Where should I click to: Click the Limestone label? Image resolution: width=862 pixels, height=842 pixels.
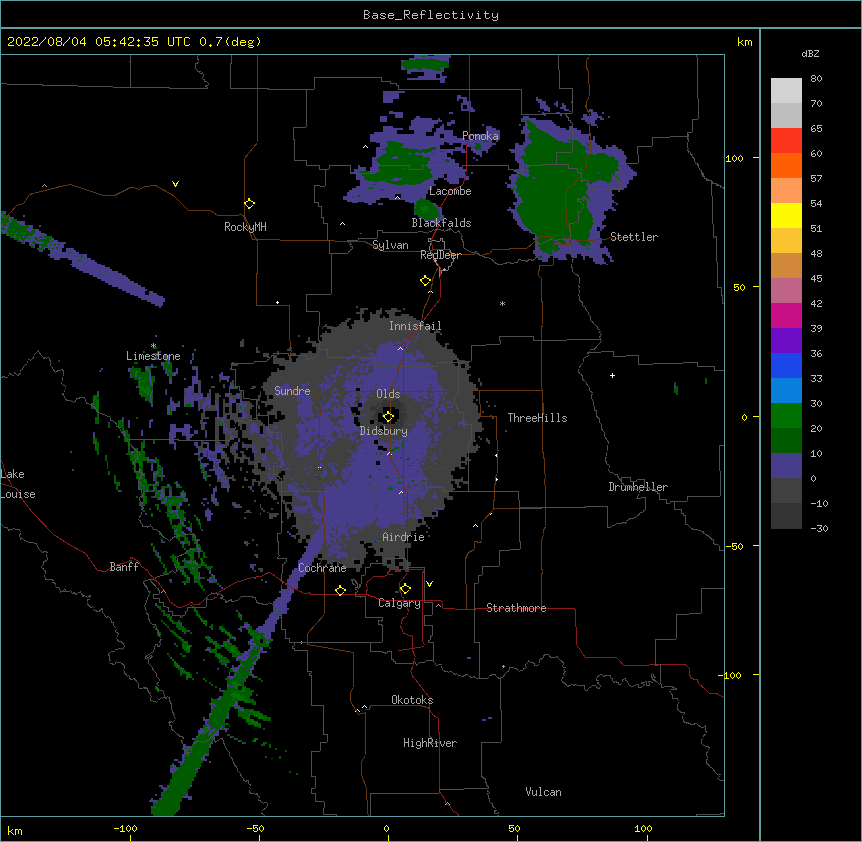click(x=153, y=356)
